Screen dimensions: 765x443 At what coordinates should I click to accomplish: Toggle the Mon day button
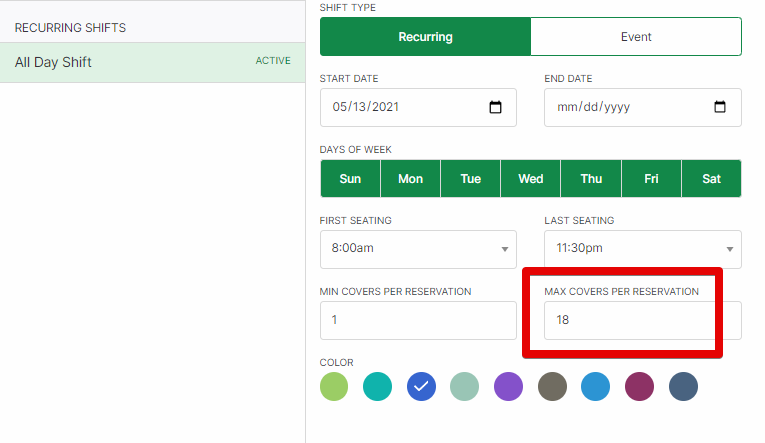coord(410,179)
